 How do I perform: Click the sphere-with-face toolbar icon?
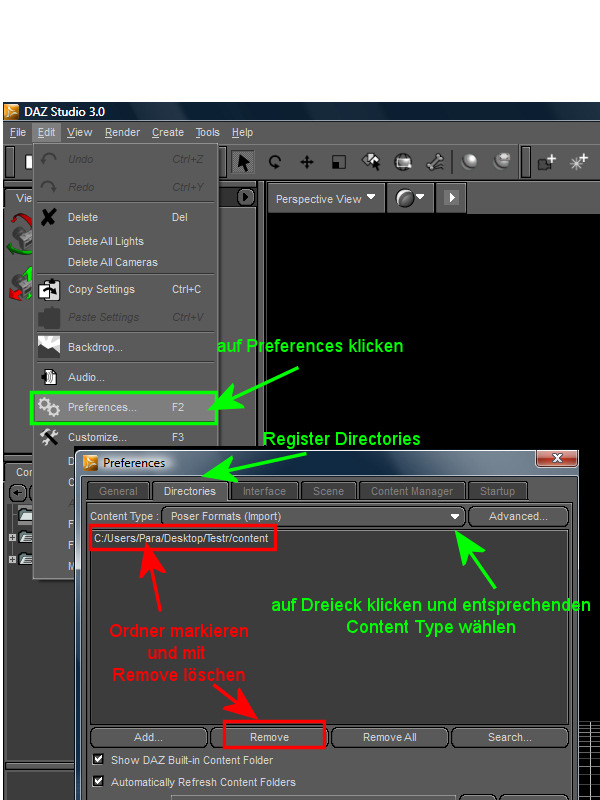(x=502, y=161)
